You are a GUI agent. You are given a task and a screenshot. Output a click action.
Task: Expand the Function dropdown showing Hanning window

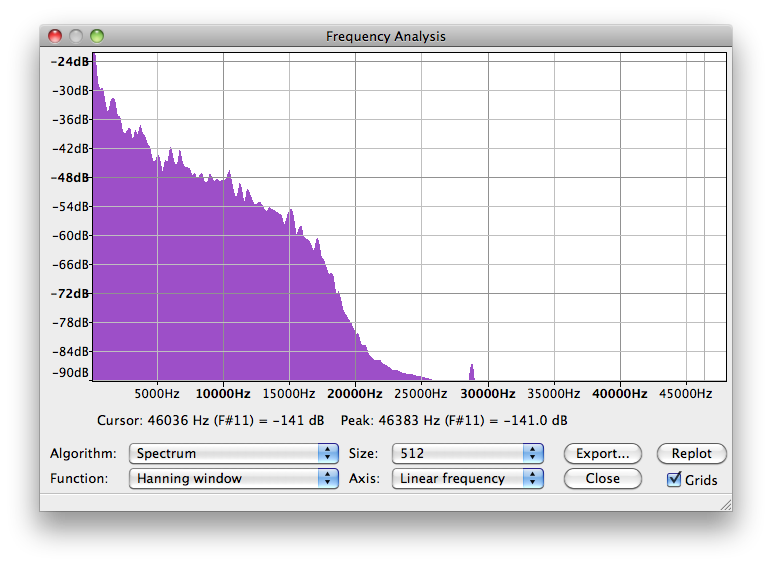point(234,478)
